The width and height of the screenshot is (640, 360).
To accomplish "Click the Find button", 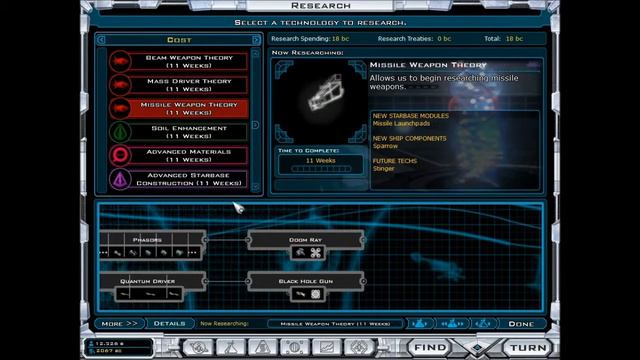I will point(430,348).
